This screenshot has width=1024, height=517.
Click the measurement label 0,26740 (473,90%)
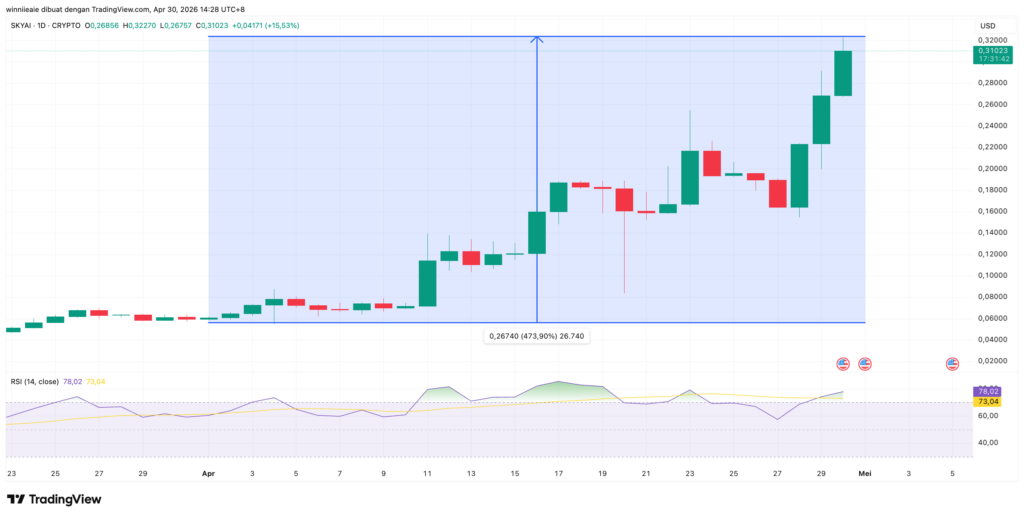[537, 337]
